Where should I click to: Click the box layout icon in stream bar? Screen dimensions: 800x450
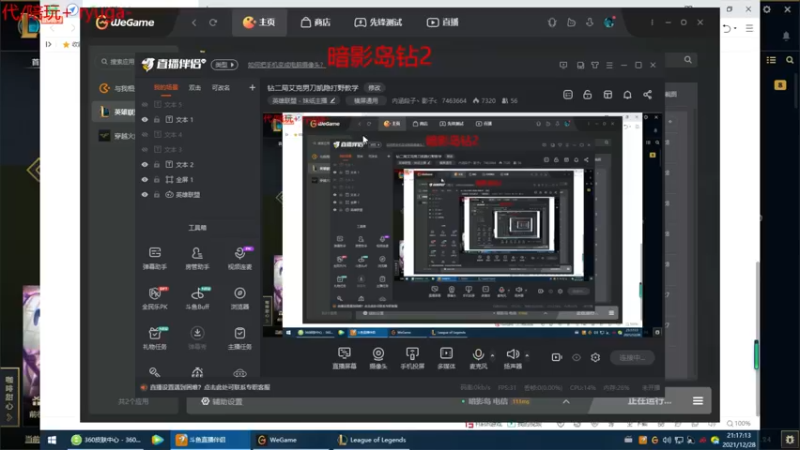click(607, 95)
